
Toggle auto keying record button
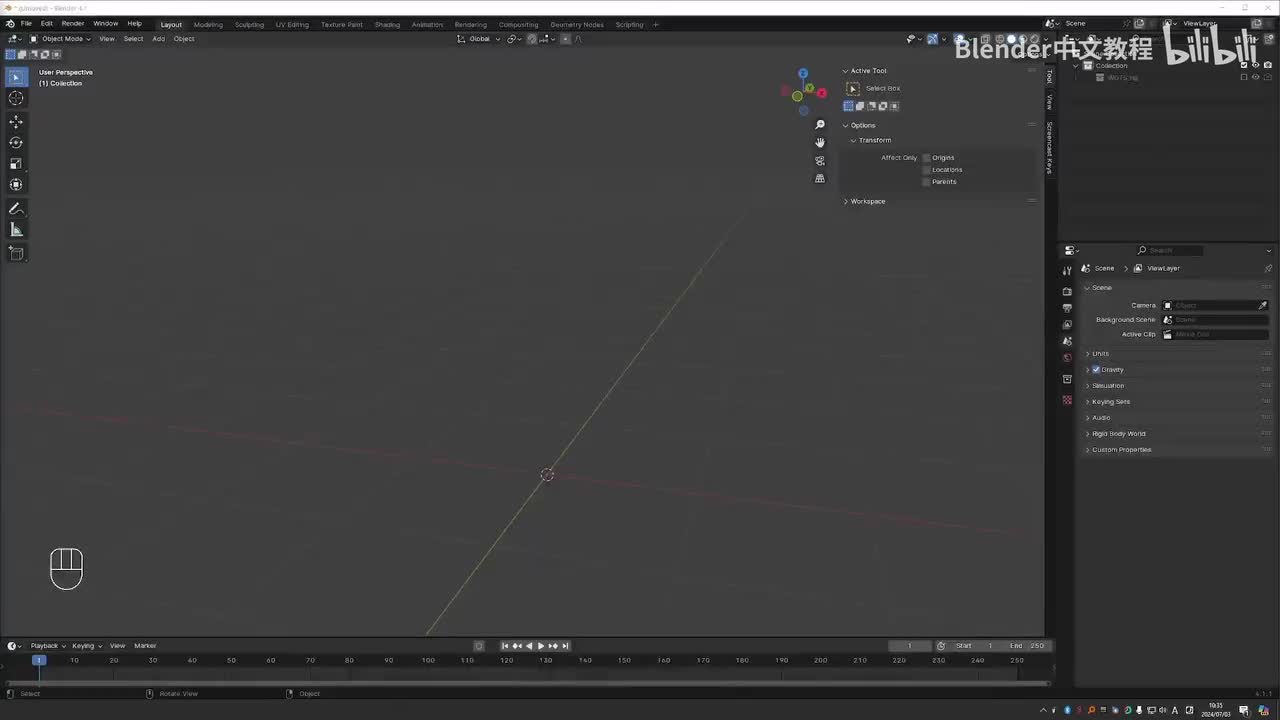[479, 646]
